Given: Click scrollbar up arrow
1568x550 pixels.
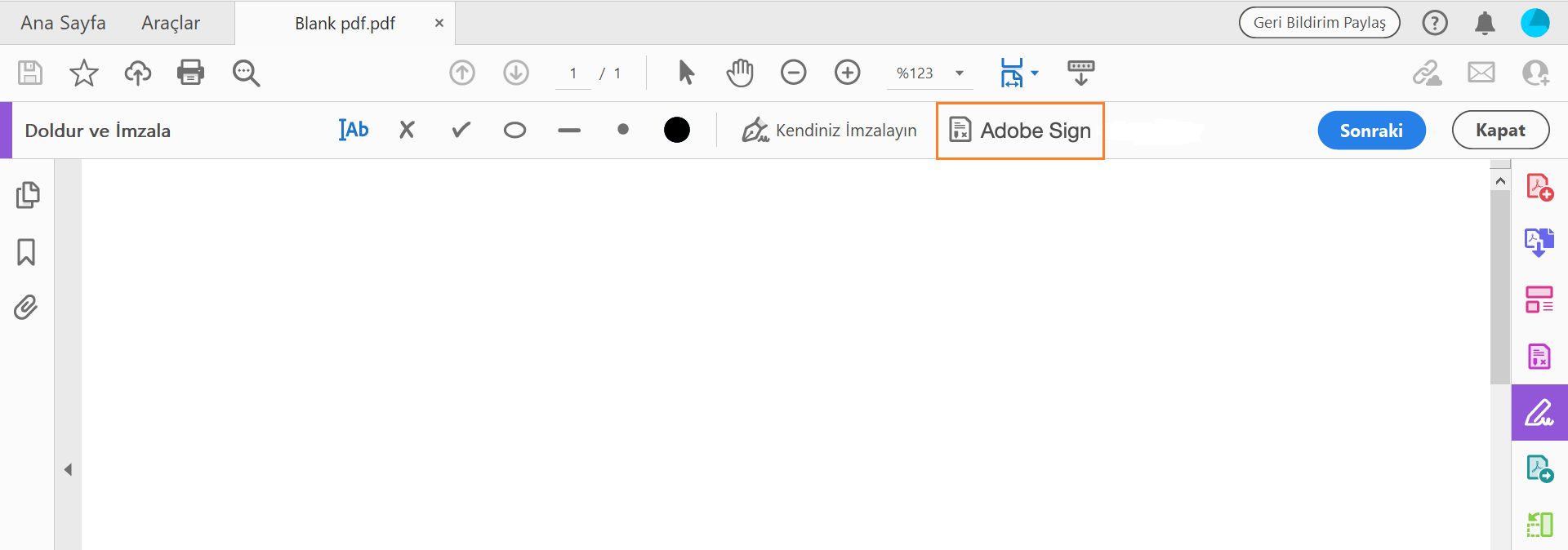Looking at the screenshot, I should pos(1500,180).
